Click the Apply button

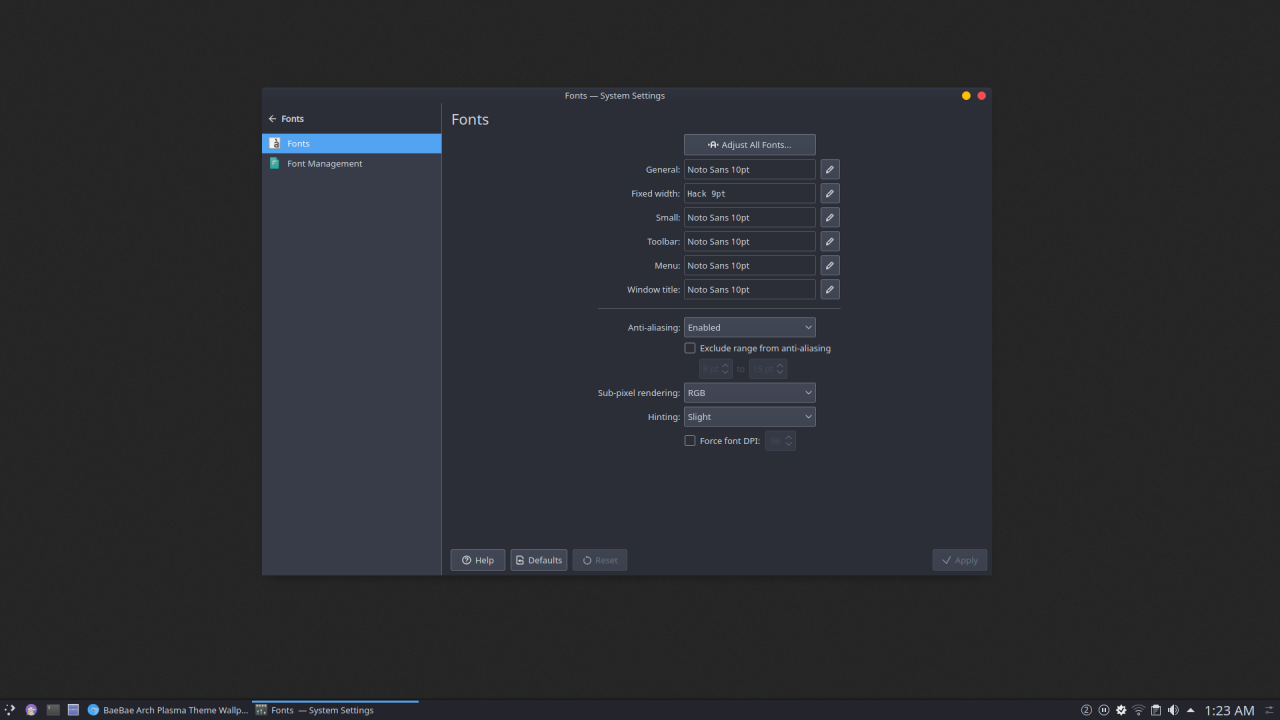(960, 560)
